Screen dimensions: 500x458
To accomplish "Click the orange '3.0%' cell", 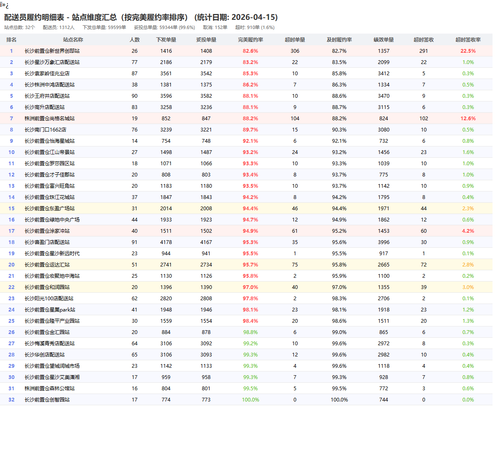I will pos(468,287).
